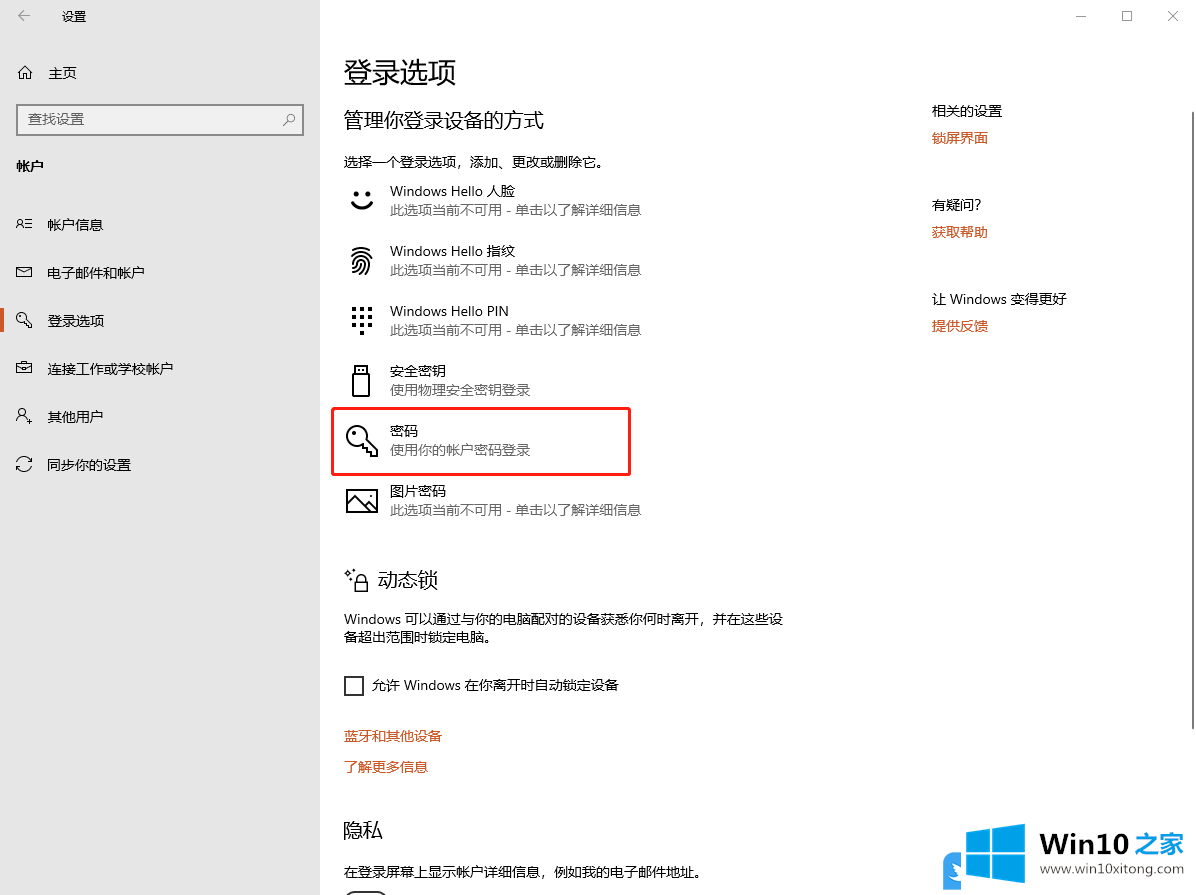Click the 使用你的帐户密码登录 description text
1196x895 pixels.
click(460, 450)
